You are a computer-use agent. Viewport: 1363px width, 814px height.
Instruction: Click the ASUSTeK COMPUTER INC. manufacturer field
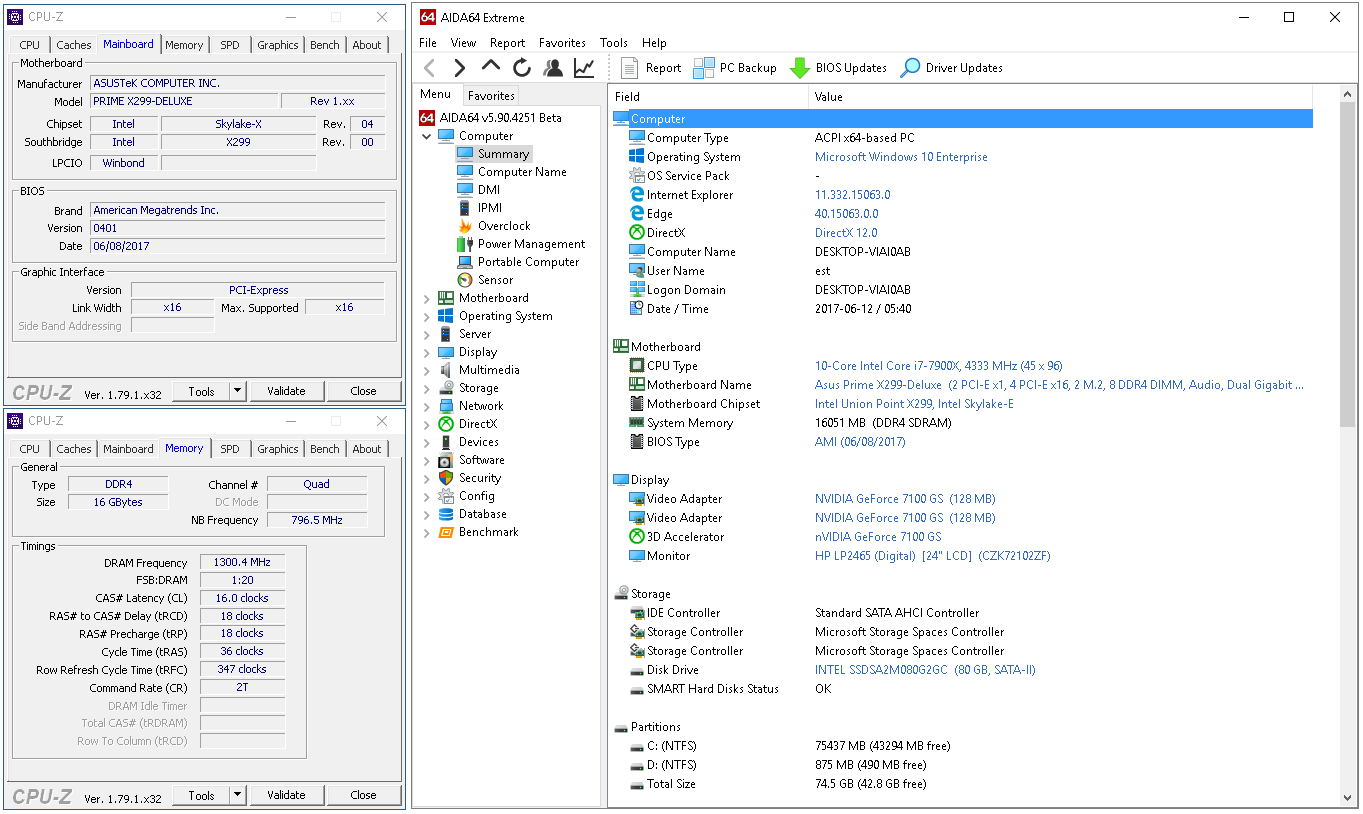(237, 83)
